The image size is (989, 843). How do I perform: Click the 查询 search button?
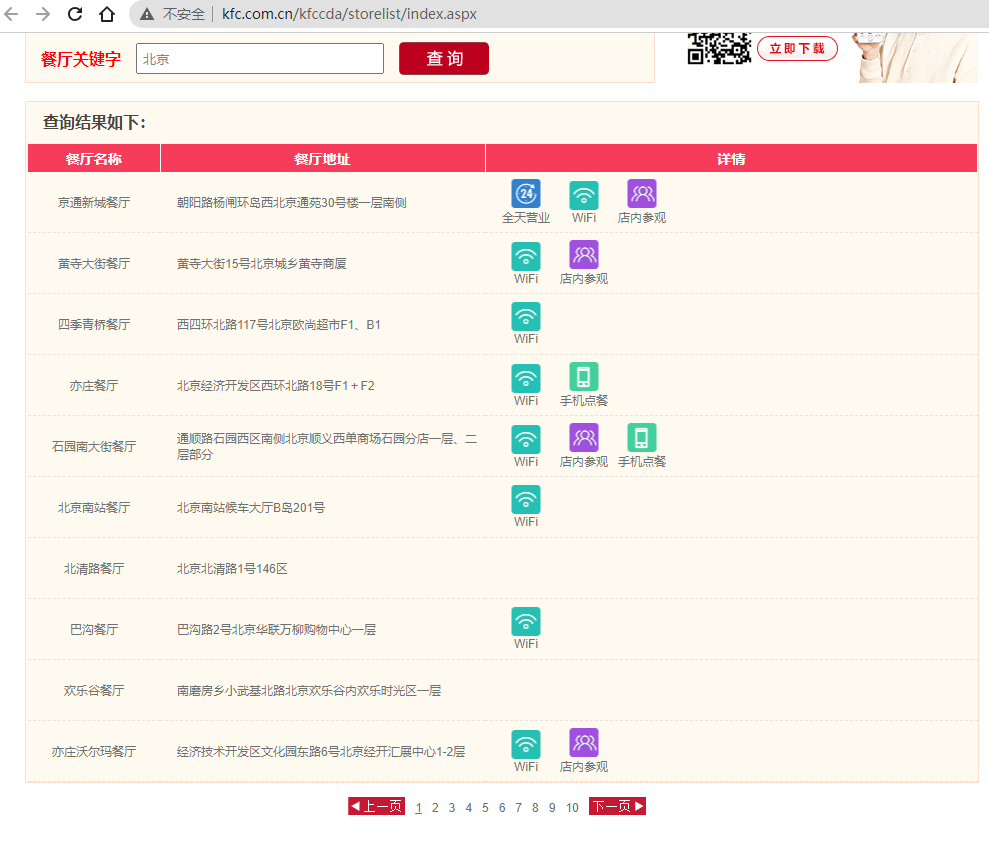[444, 59]
